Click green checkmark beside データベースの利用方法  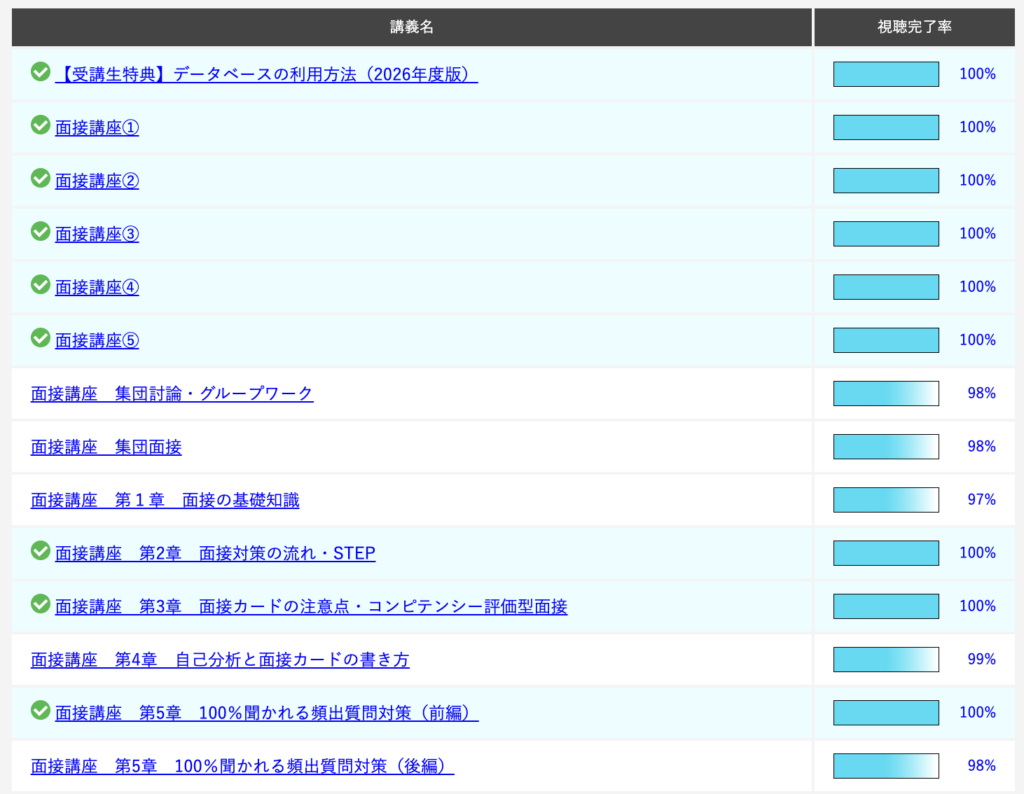[x=40, y=72]
